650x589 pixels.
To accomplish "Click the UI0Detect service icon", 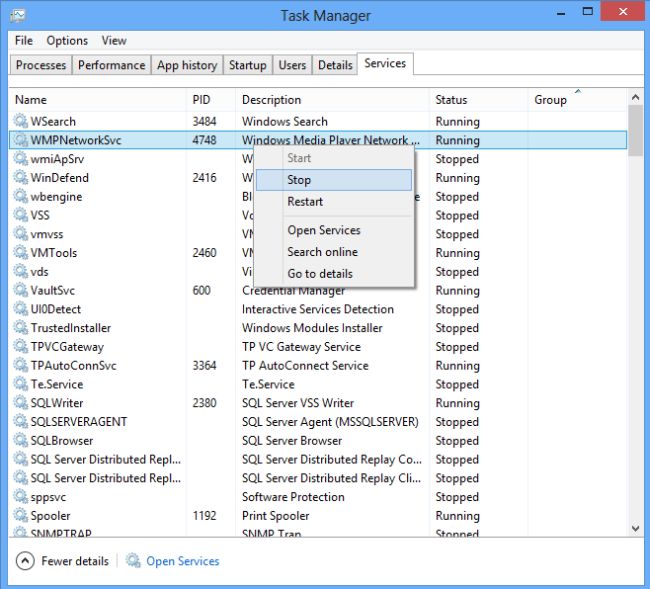I will [20, 309].
